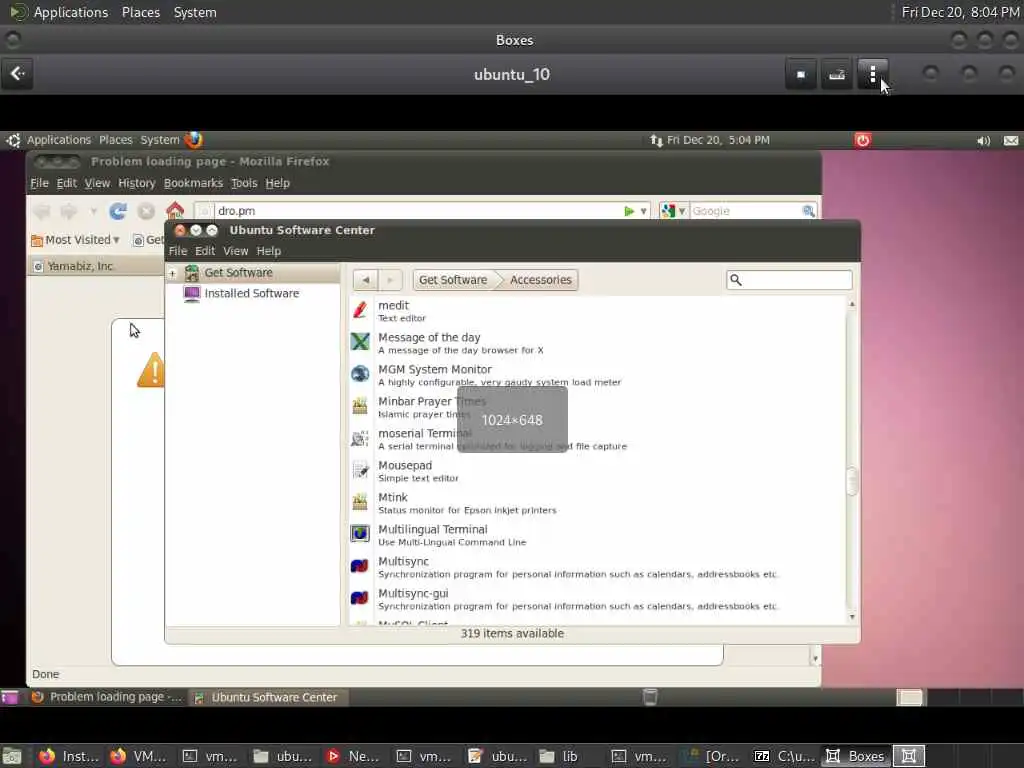Click Firefox back arrow
Image resolution: width=1024 pixels, height=768 pixels.
pos(42,211)
